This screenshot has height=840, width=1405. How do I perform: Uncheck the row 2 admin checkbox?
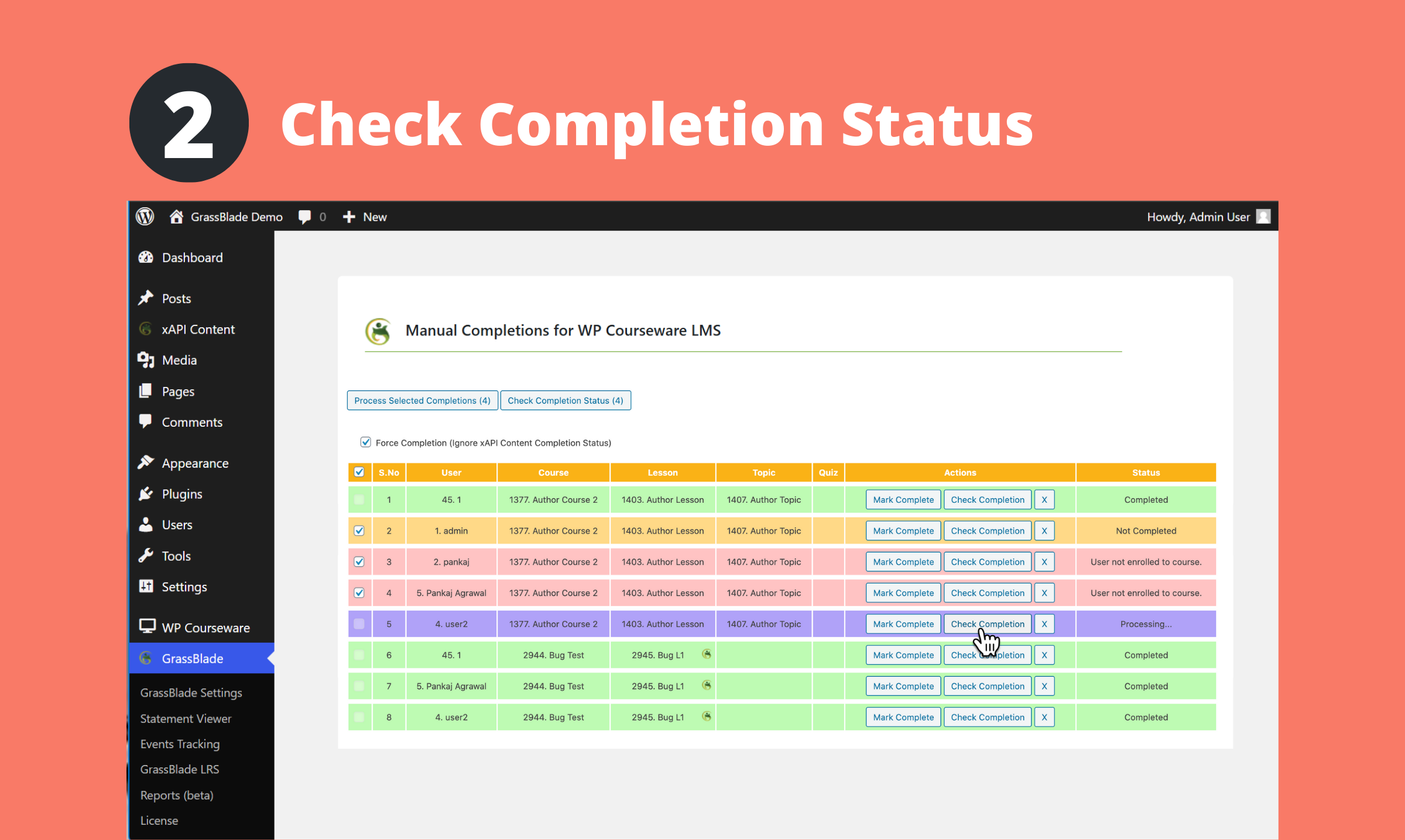359,530
